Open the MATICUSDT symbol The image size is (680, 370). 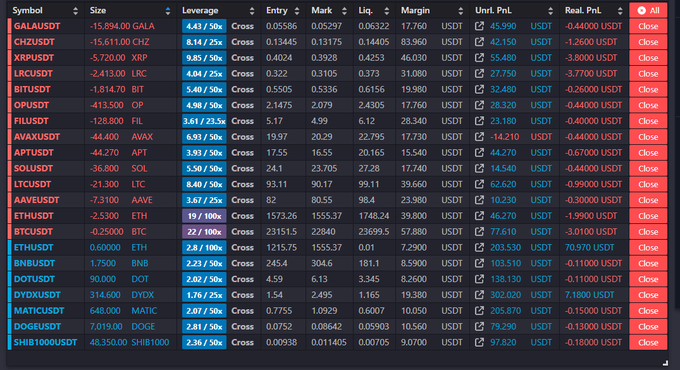click(39, 311)
